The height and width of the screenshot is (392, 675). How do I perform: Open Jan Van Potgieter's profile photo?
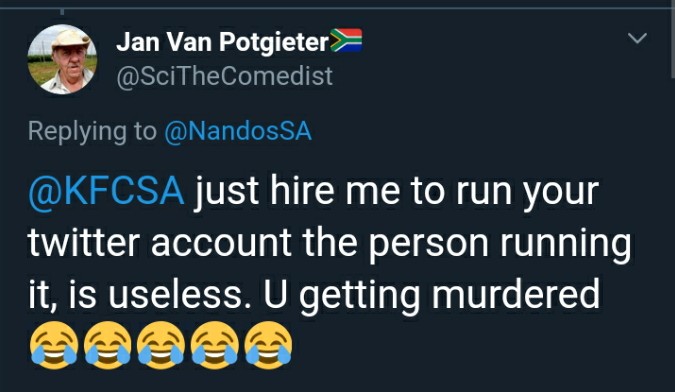coord(62,59)
